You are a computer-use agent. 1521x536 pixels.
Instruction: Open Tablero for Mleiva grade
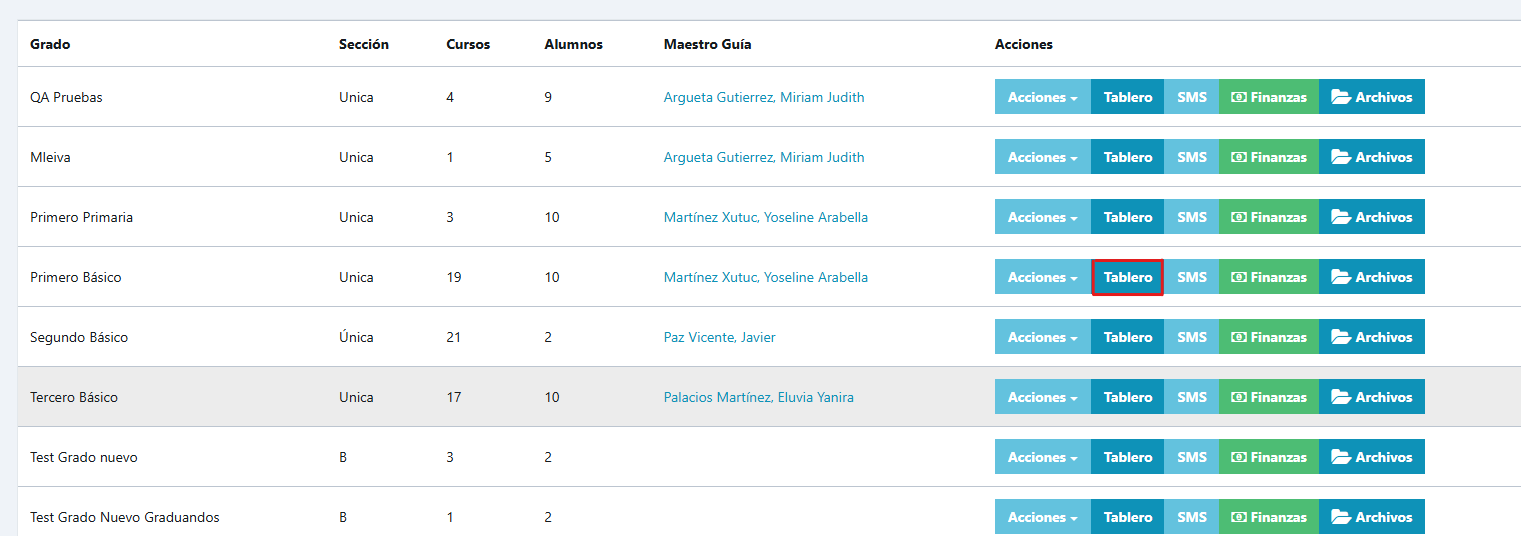(x=1128, y=157)
